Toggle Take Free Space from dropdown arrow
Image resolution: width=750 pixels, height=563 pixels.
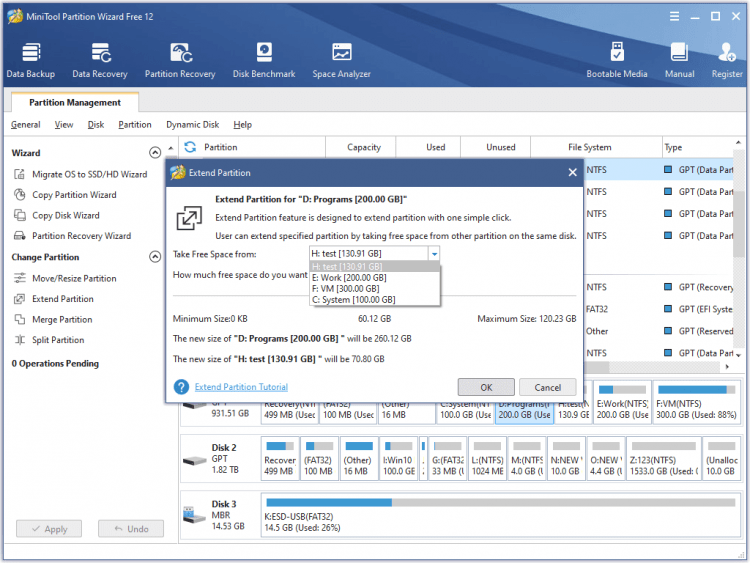(434, 254)
